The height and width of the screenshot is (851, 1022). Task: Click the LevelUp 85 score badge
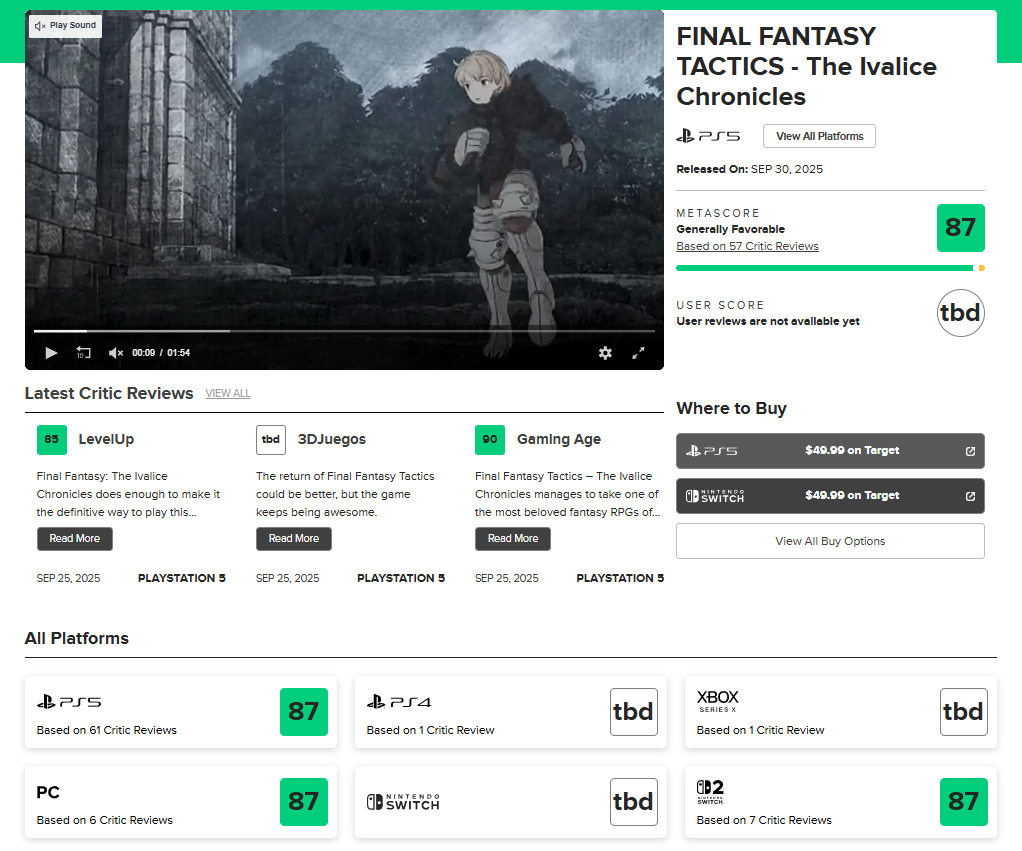[x=51, y=440]
